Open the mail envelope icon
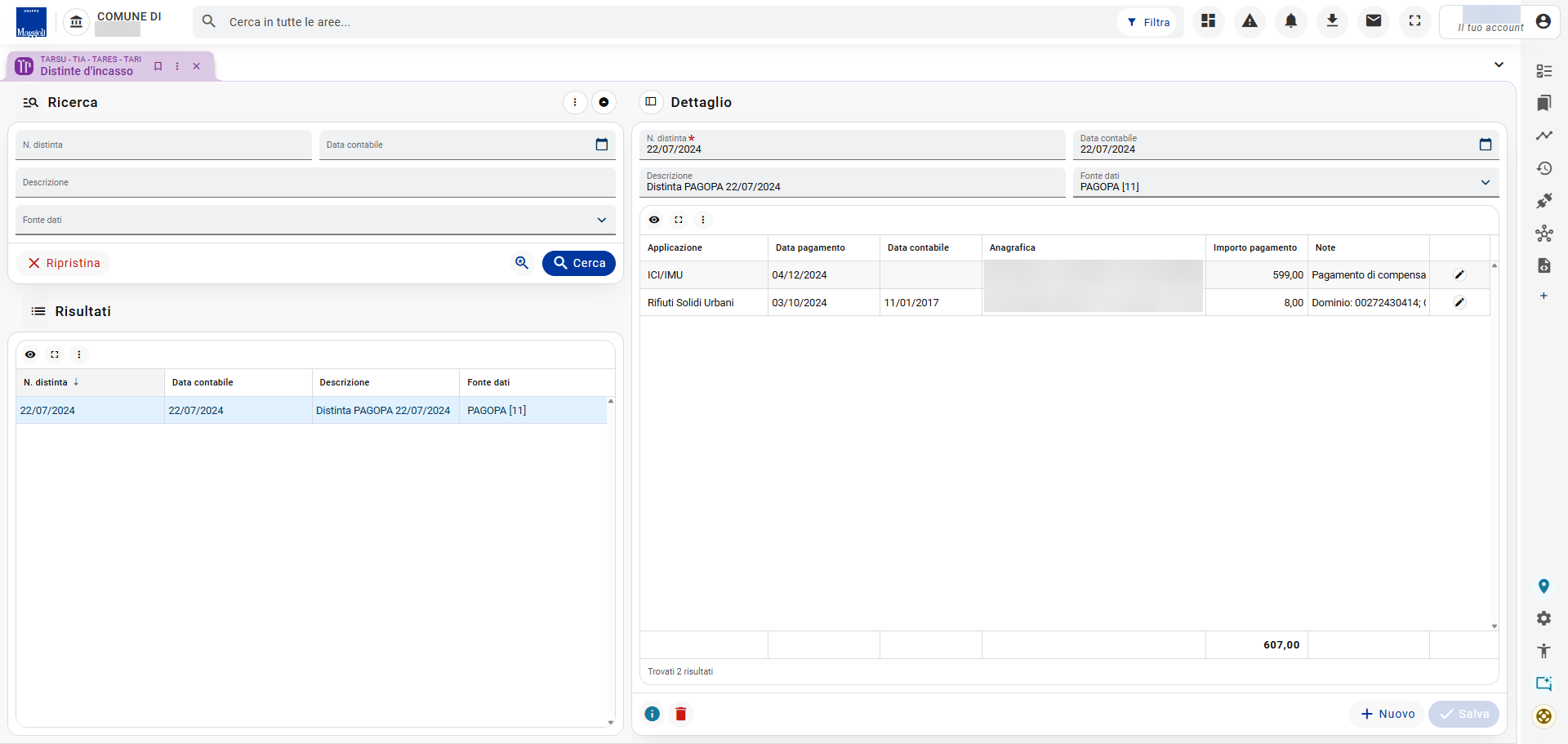This screenshot has width=1568, height=744. coord(1374,21)
